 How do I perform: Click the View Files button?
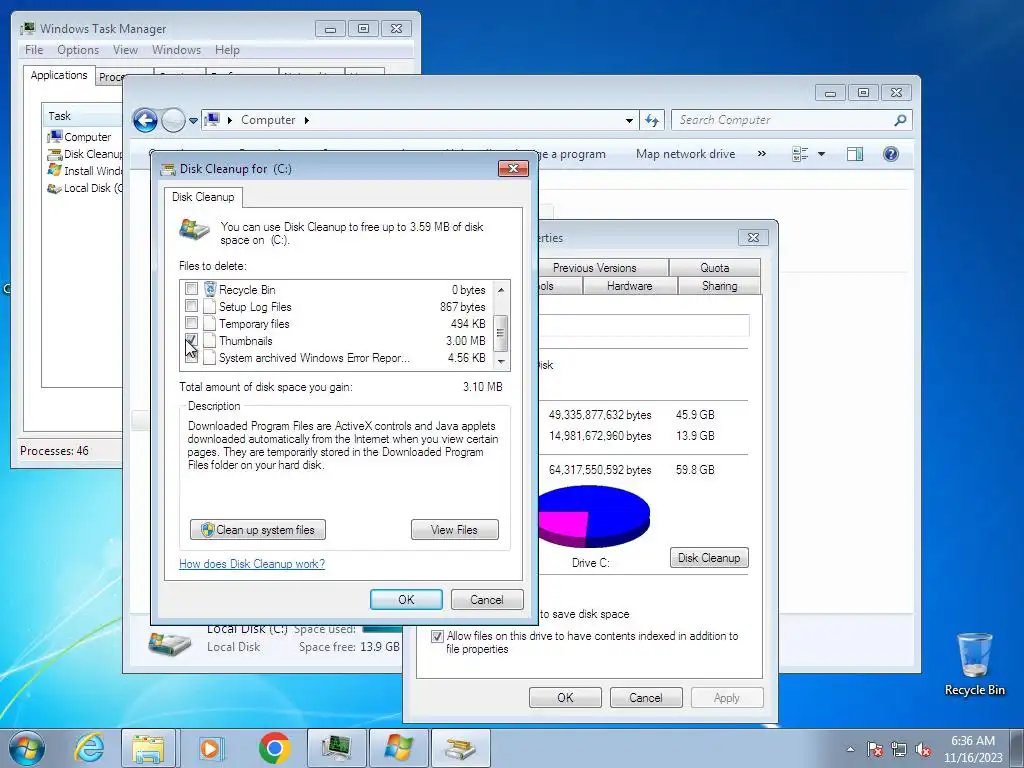tap(455, 530)
